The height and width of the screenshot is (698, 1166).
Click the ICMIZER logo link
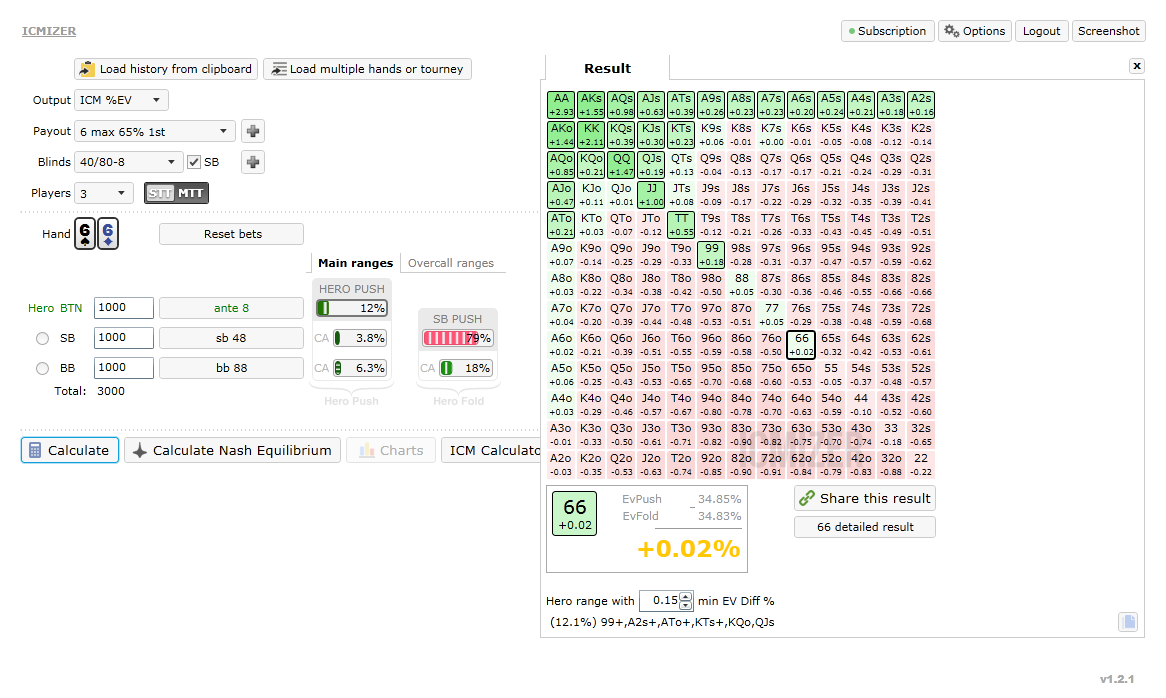click(x=49, y=31)
